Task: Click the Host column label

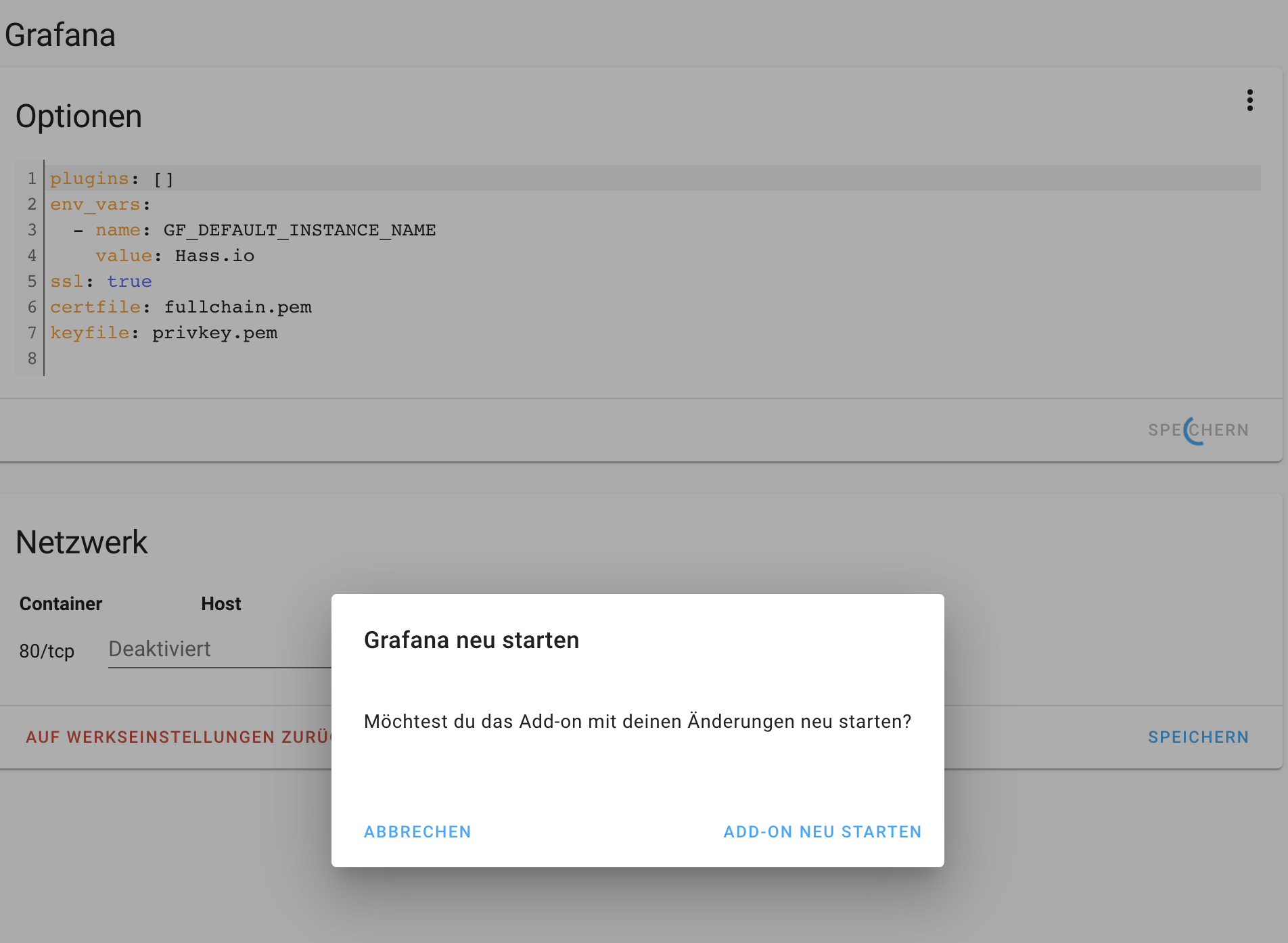Action: point(221,603)
